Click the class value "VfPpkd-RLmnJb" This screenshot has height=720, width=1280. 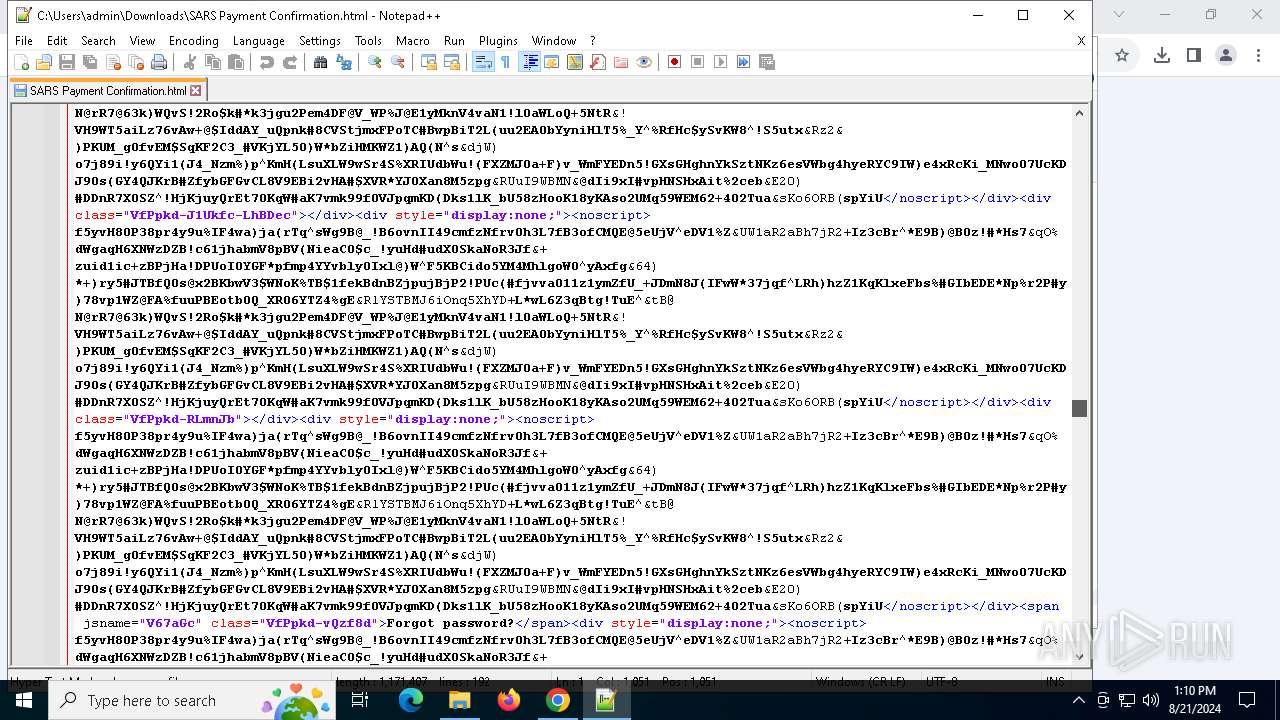[x=182, y=419]
